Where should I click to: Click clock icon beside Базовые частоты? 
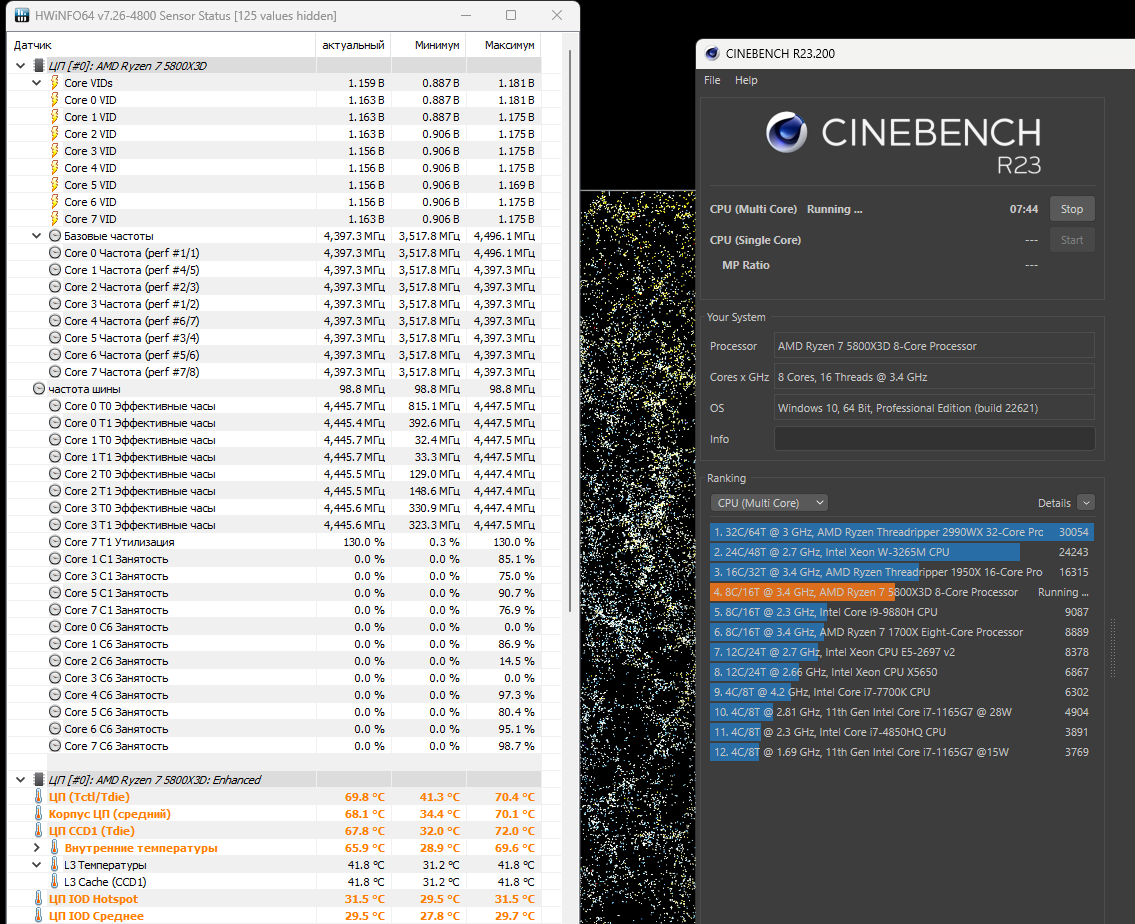pos(55,236)
